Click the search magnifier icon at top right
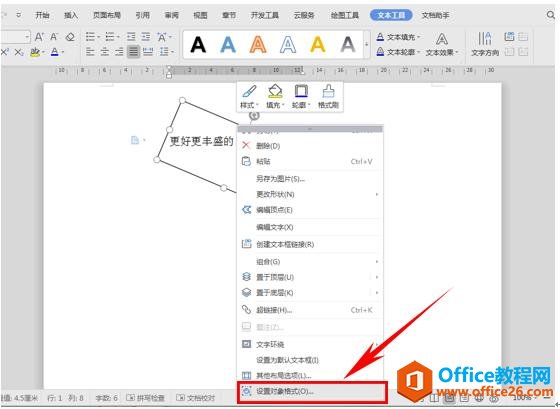Screen dimensions: 560x409 [551, 15]
